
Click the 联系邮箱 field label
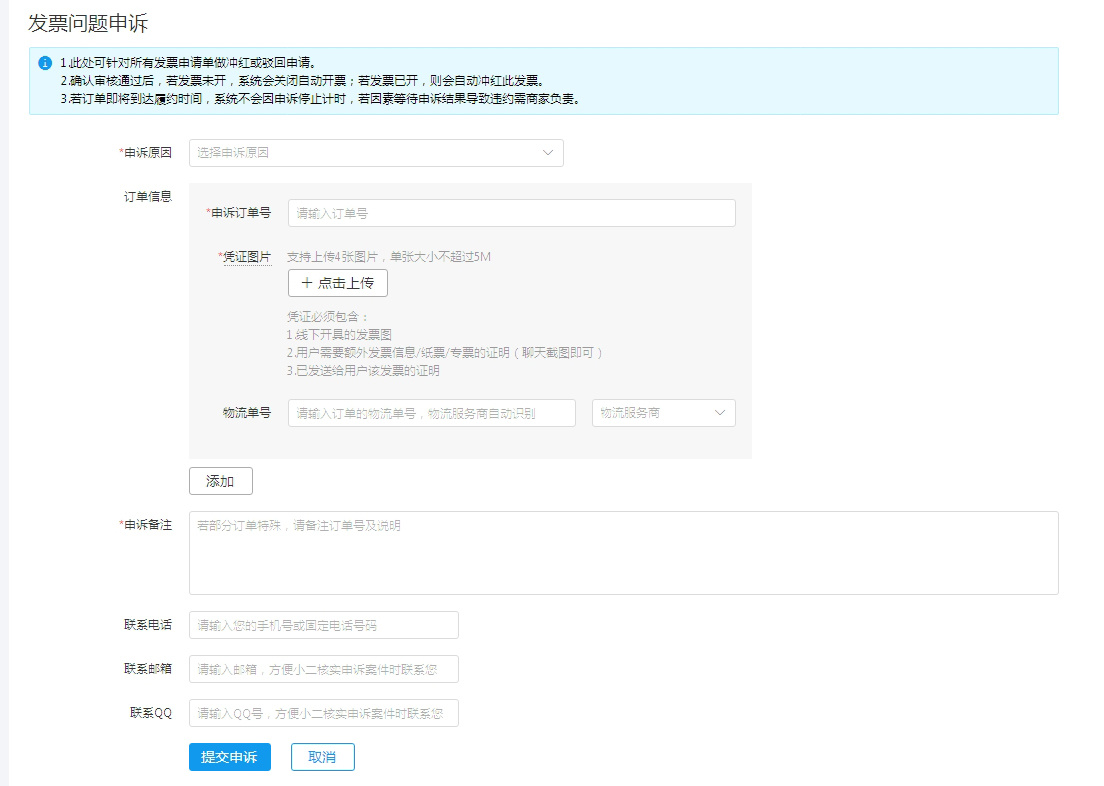(x=148, y=668)
